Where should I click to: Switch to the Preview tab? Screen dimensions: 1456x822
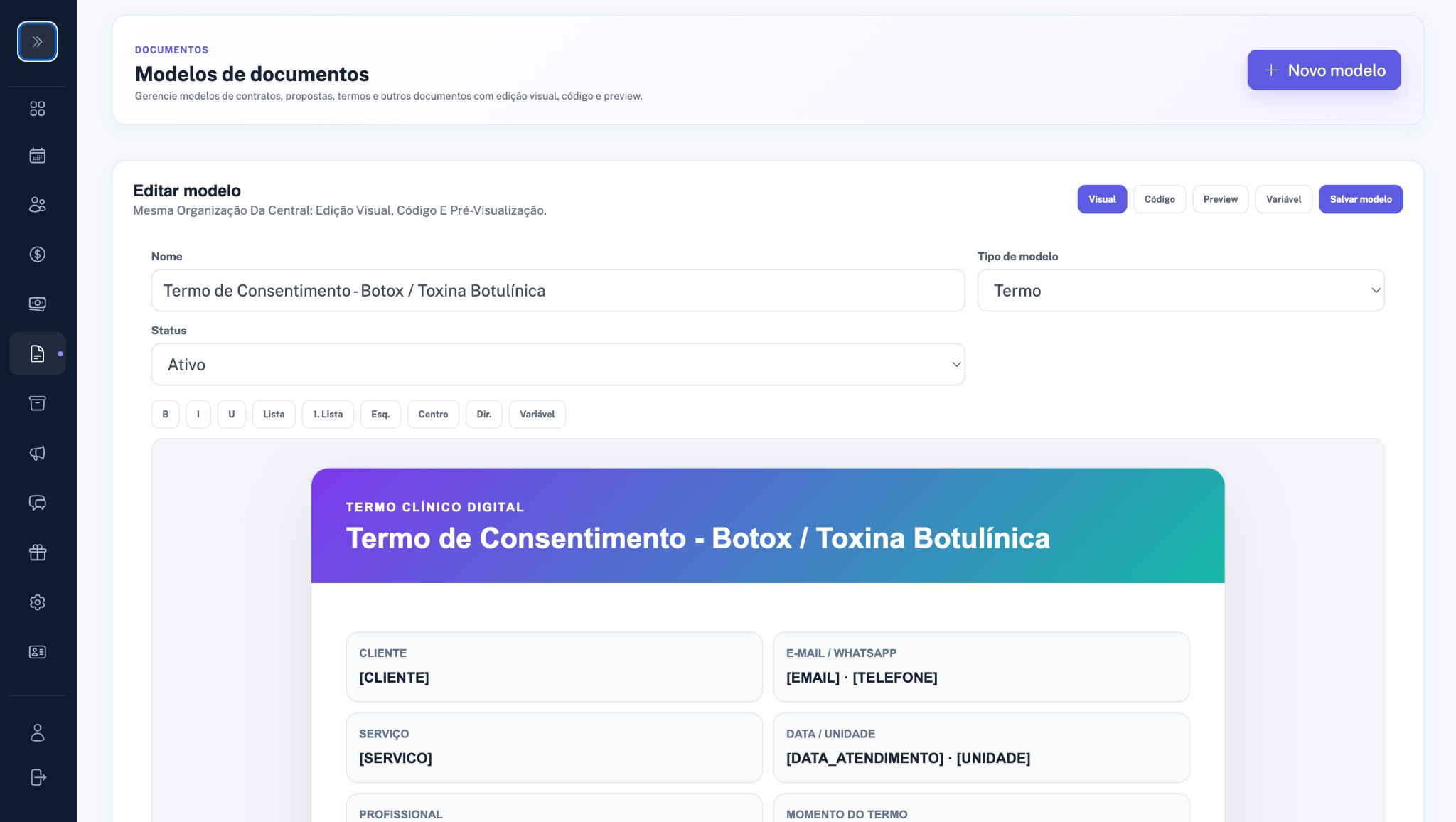pos(1221,199)
